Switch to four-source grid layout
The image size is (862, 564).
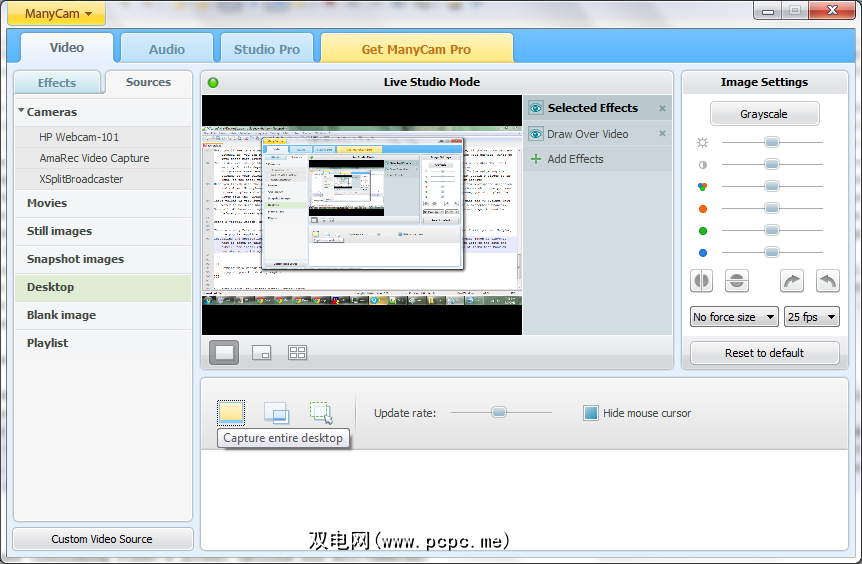pyautogui.click(x=297, y=352)
